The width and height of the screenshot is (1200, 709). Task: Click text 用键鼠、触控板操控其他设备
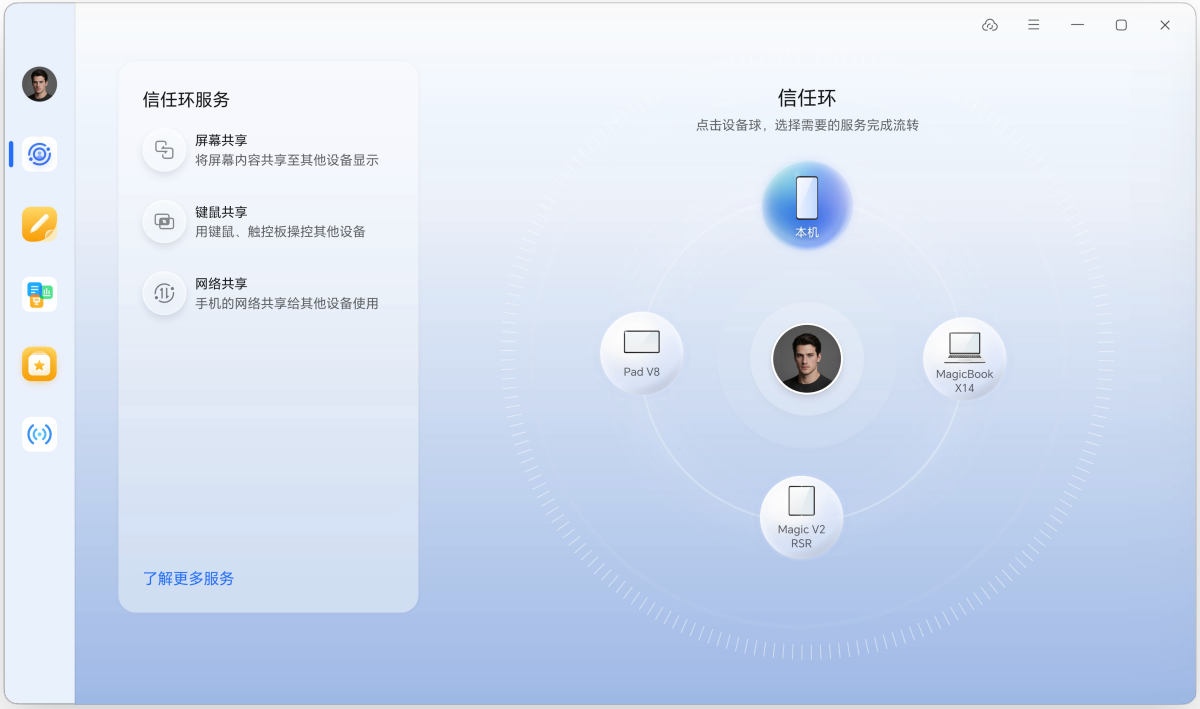tap(281, 232)
